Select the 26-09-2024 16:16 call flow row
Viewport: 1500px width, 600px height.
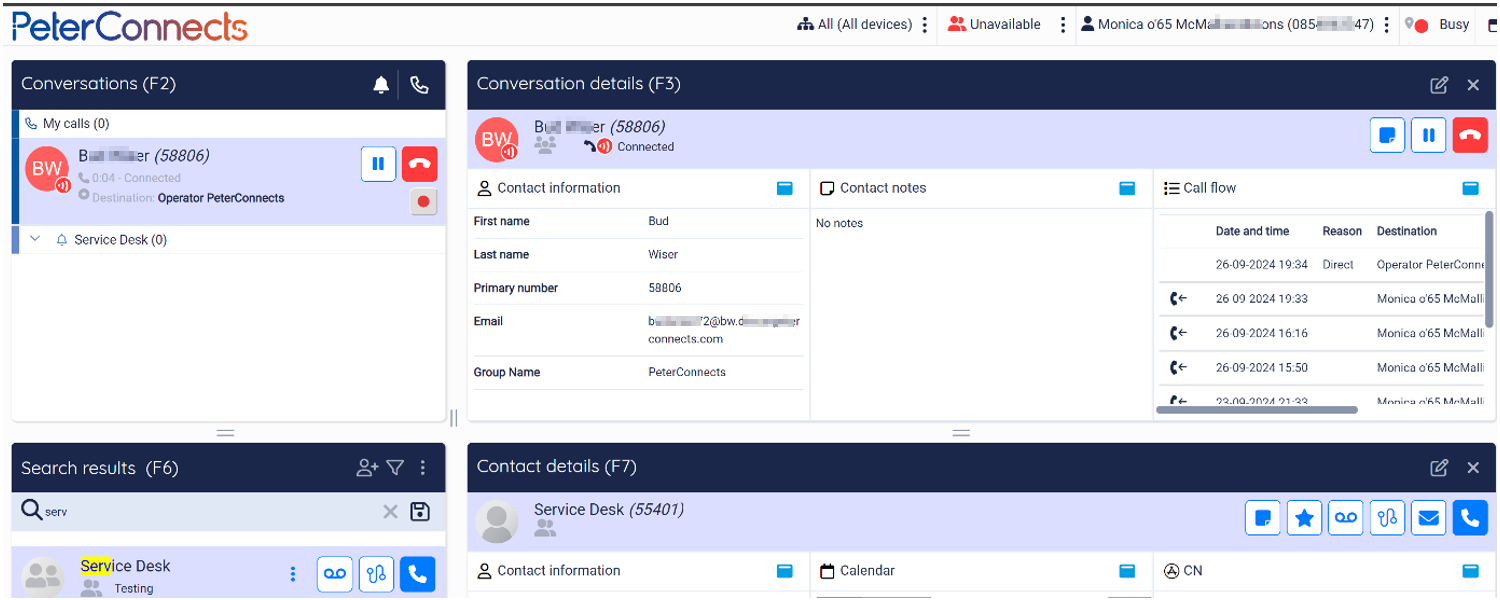[1321, 333]
